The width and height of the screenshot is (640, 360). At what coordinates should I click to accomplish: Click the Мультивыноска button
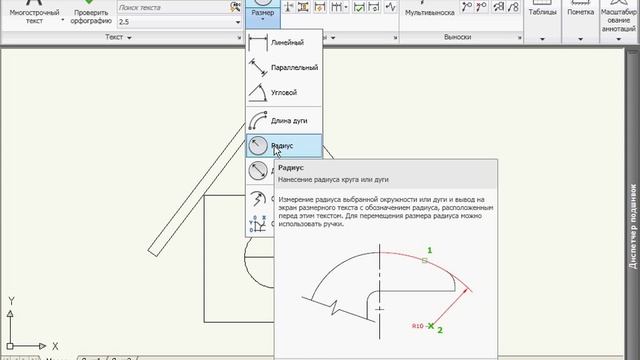tap(429, 10)
